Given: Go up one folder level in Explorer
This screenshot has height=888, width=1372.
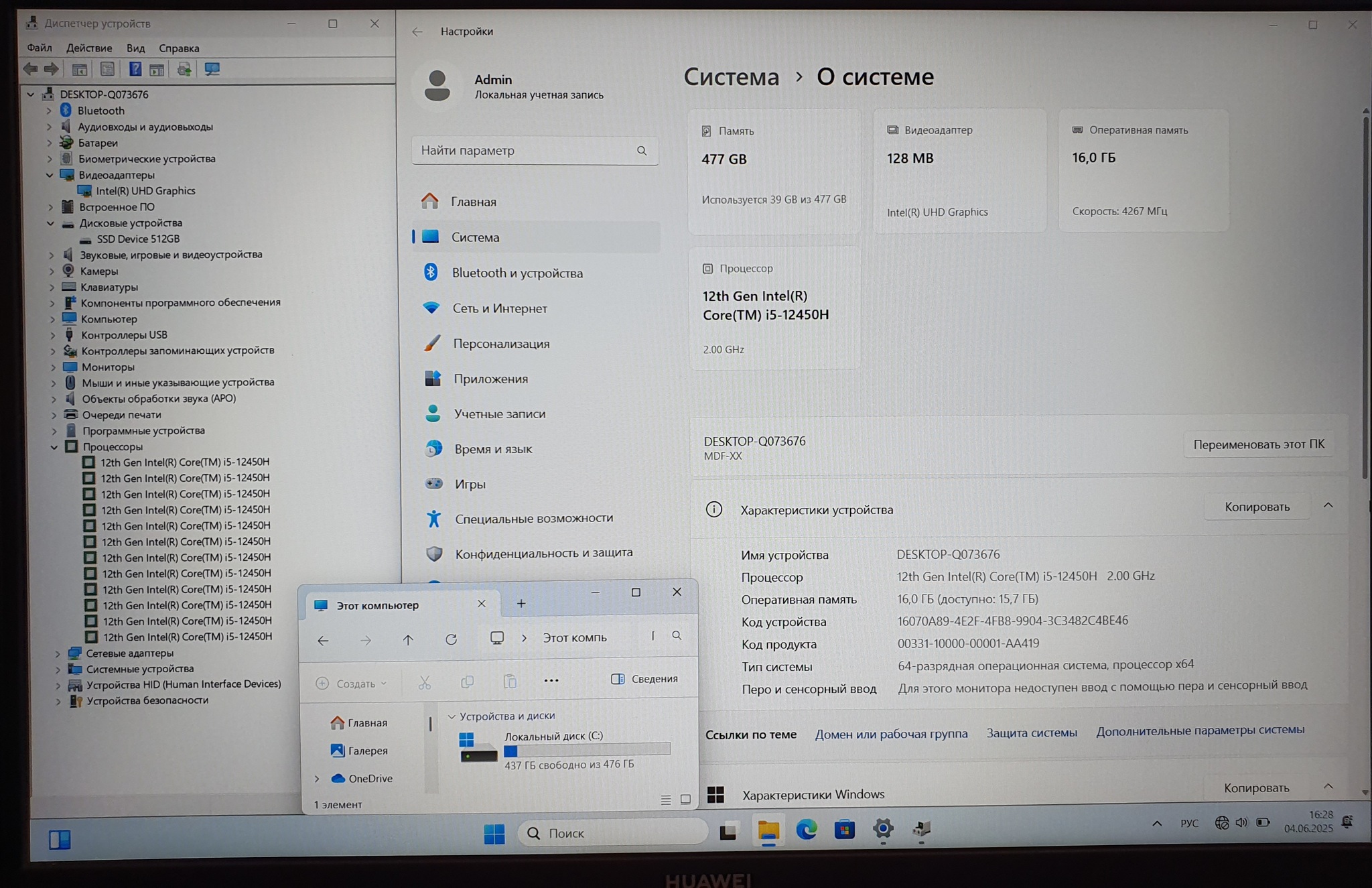Looking at the screenshot, I should pyautogui.click(x=408, y=639).
